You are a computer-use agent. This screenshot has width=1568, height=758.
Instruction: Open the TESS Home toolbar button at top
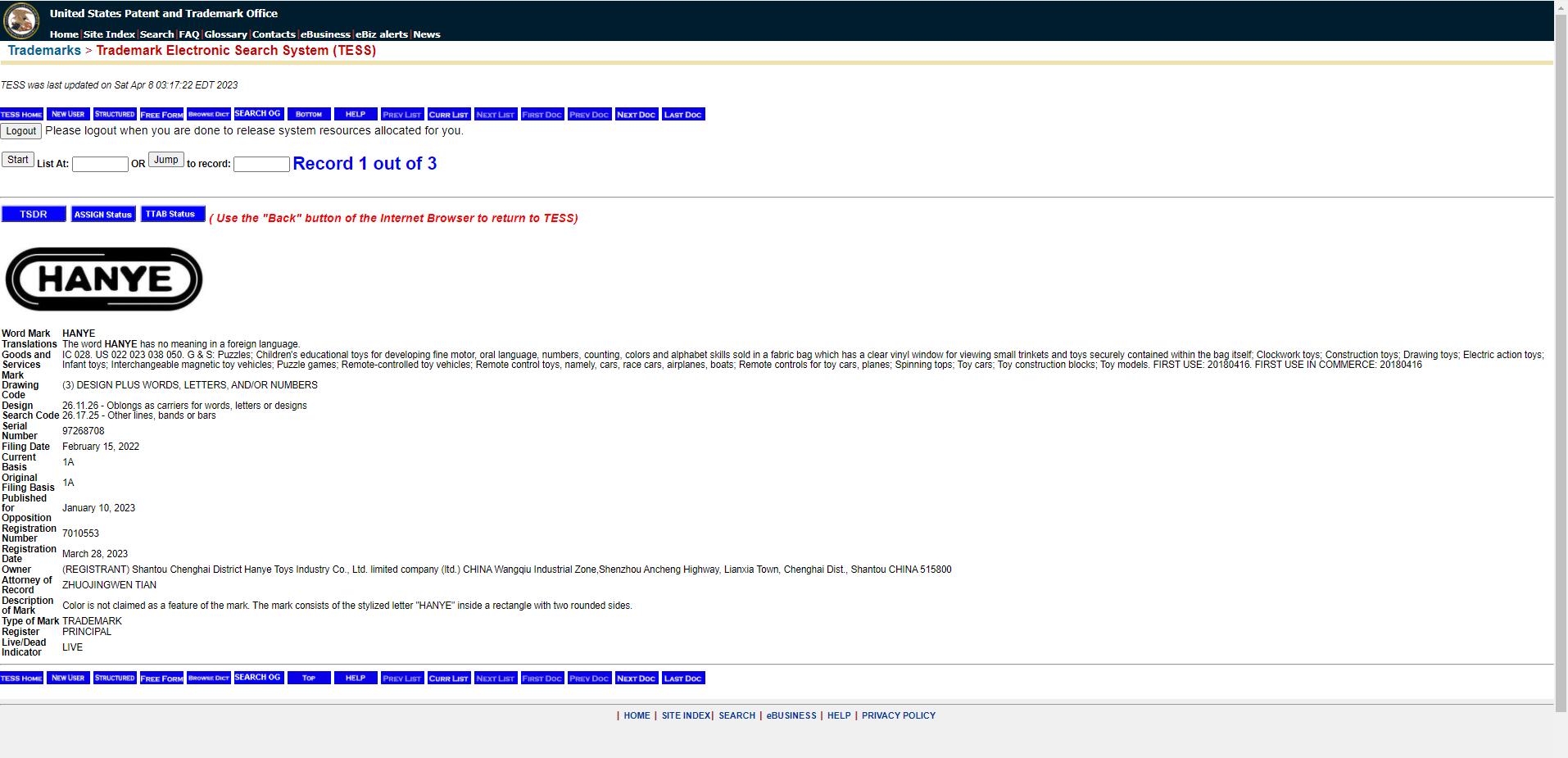[x=21, y=114]
